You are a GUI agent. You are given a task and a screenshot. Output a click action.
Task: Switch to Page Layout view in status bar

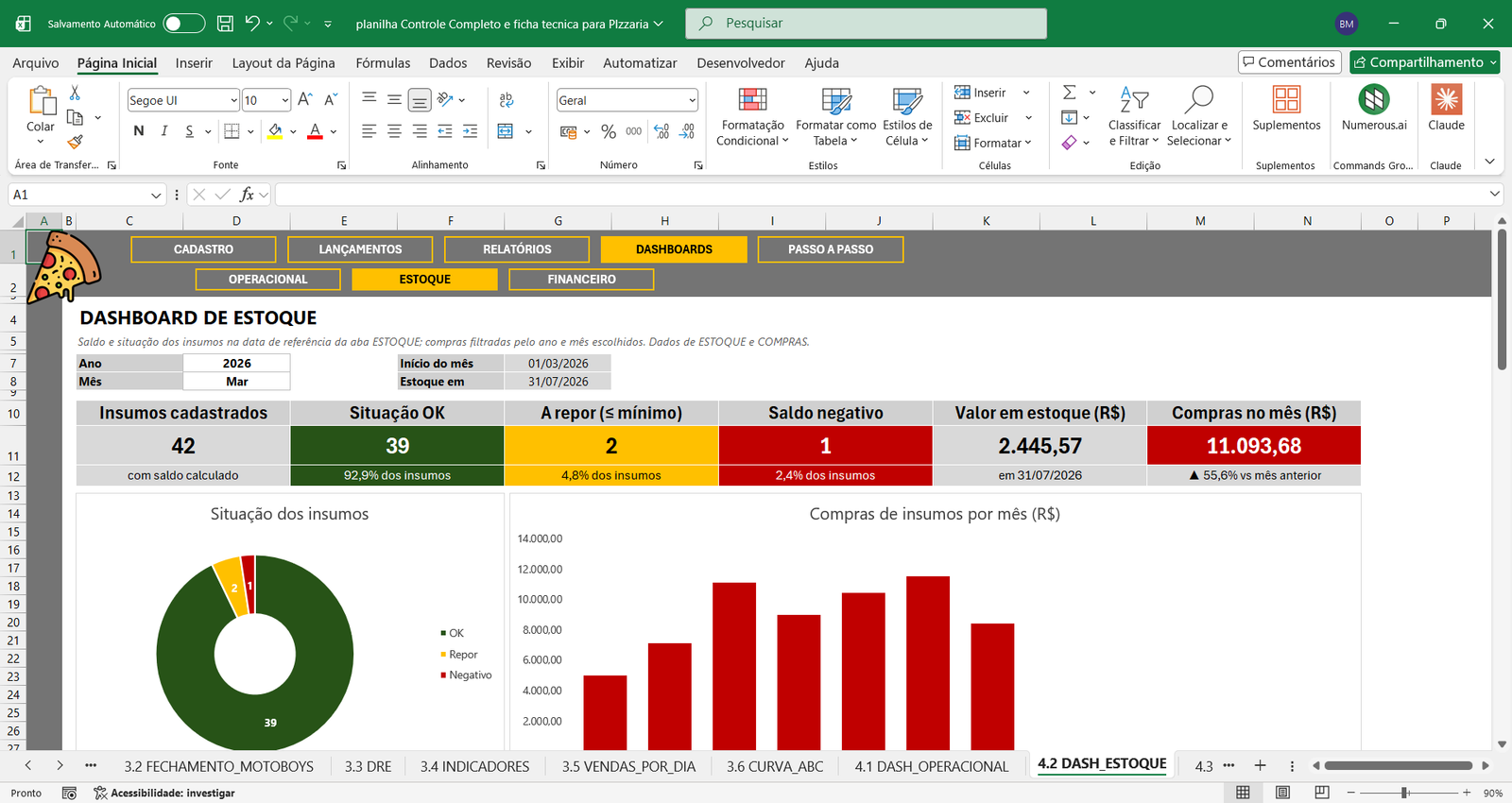tap(1282, 793)
